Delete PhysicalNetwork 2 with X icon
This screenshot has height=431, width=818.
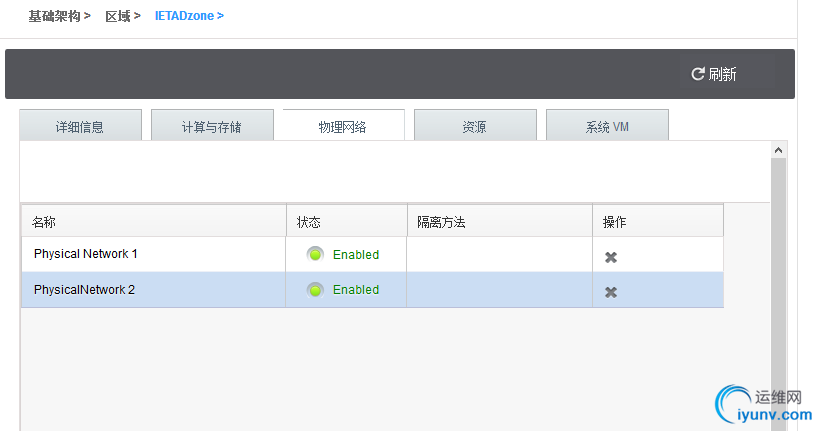tap(611, 292)
